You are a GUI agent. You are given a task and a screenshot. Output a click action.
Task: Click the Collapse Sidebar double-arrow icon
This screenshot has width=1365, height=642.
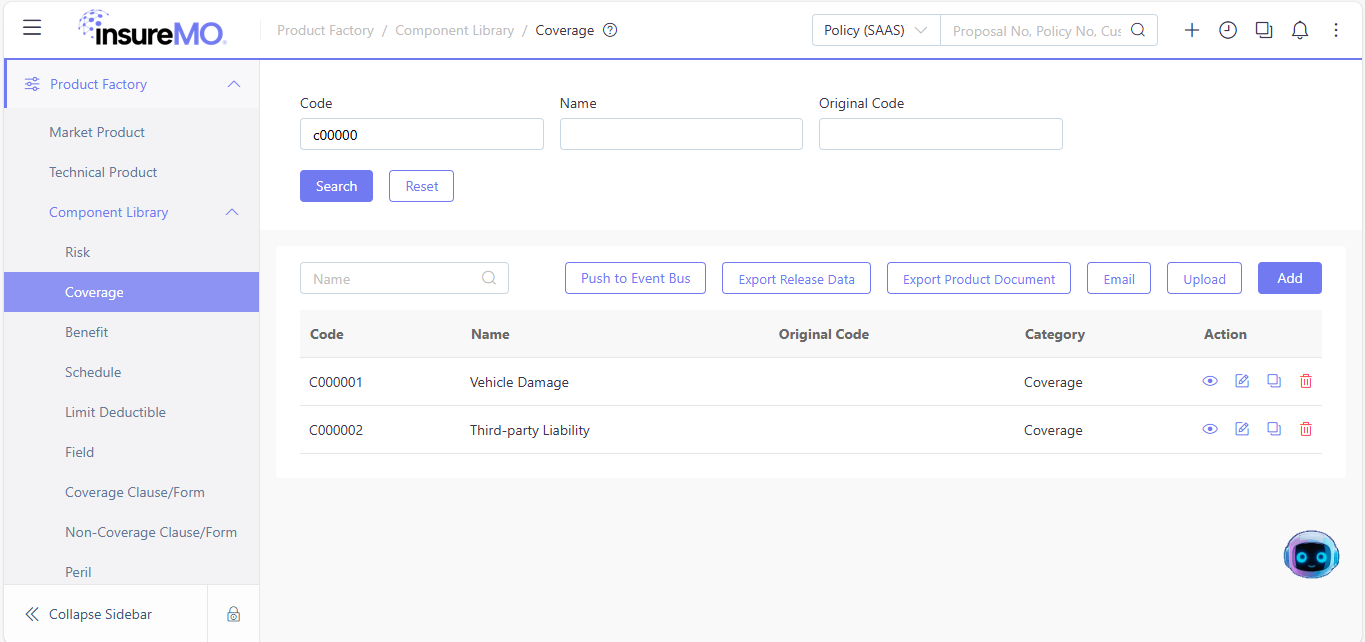32,614
